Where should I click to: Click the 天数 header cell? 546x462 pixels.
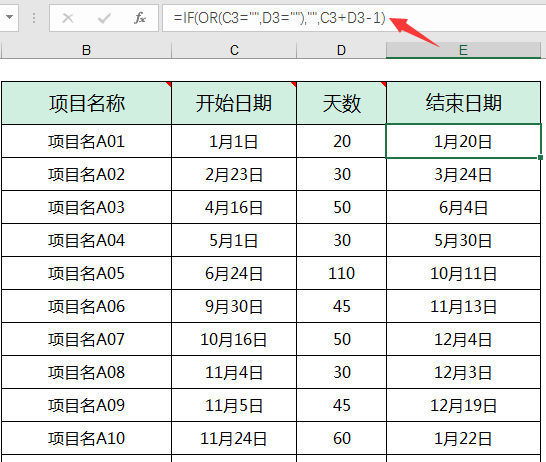click(341, 103)
